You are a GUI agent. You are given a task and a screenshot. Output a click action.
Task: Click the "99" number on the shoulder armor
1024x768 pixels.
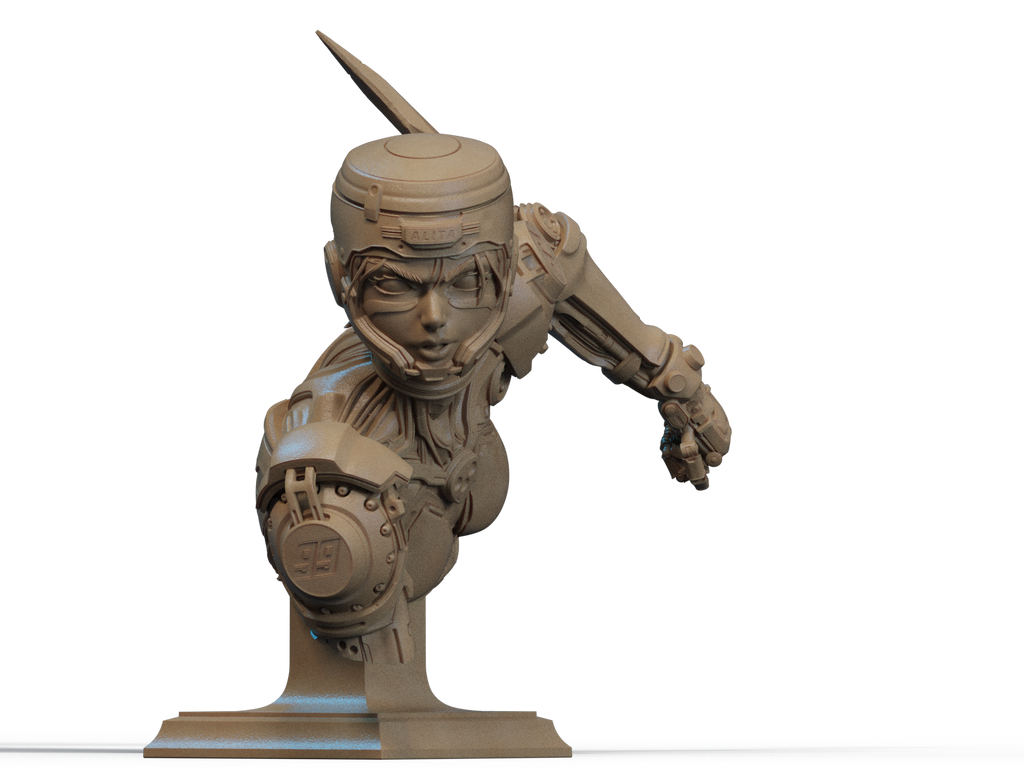click(x=317, y=559)
